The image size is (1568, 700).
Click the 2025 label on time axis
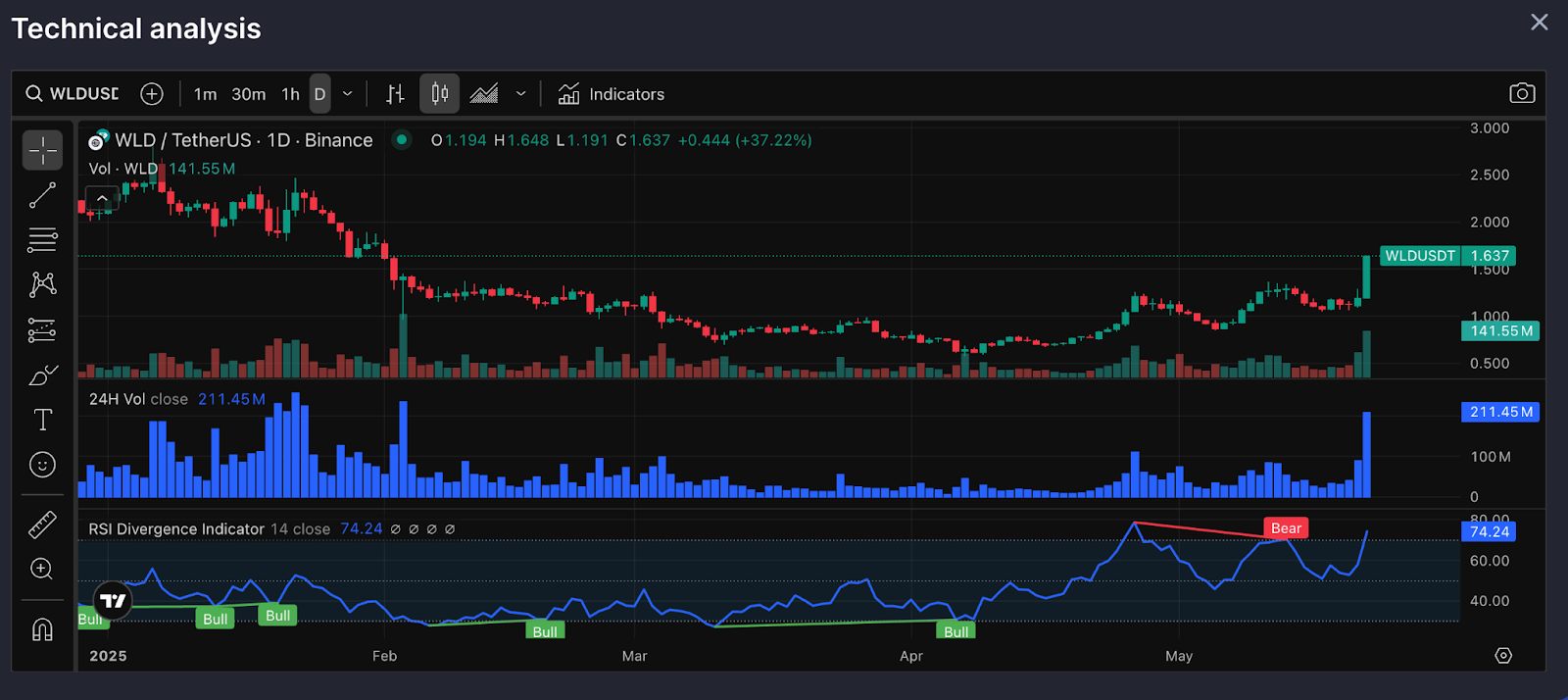click(x=108, y=656)
